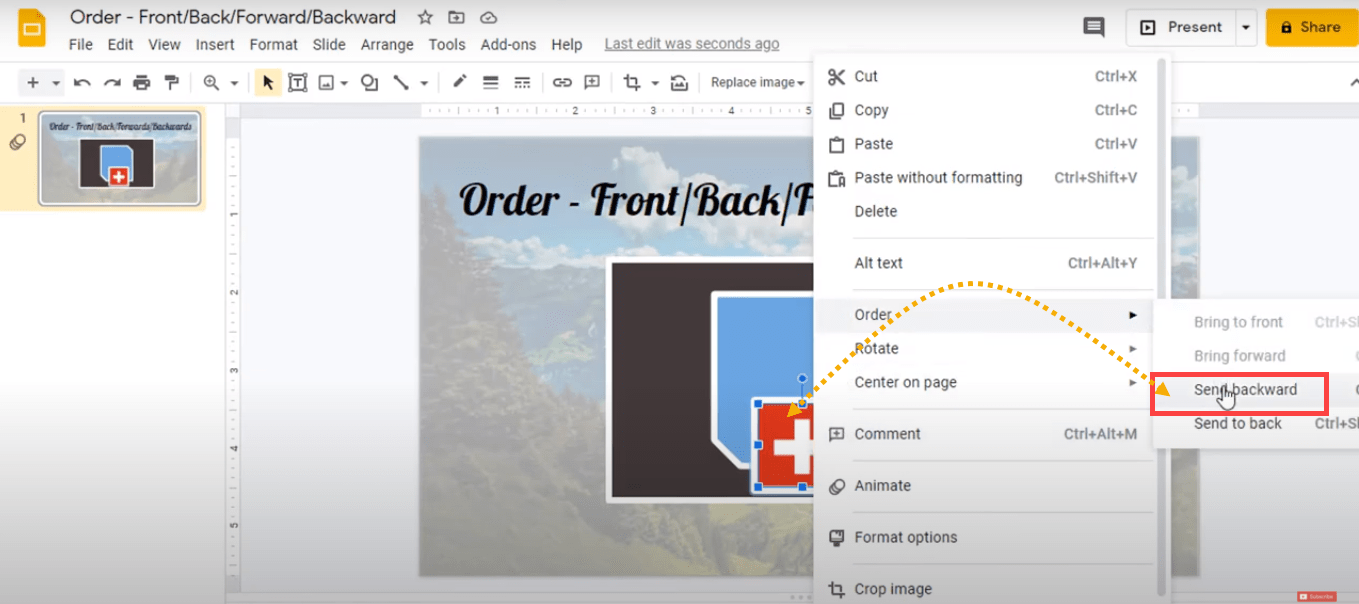
Task: Open the Arrange menu
Action: [x=387, y=44]
